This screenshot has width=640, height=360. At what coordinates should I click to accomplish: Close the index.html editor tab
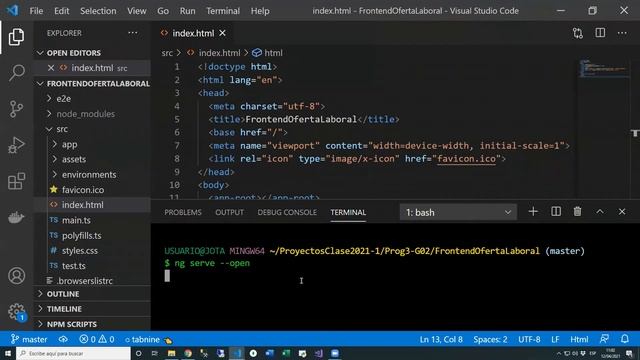tap(222, 33)
